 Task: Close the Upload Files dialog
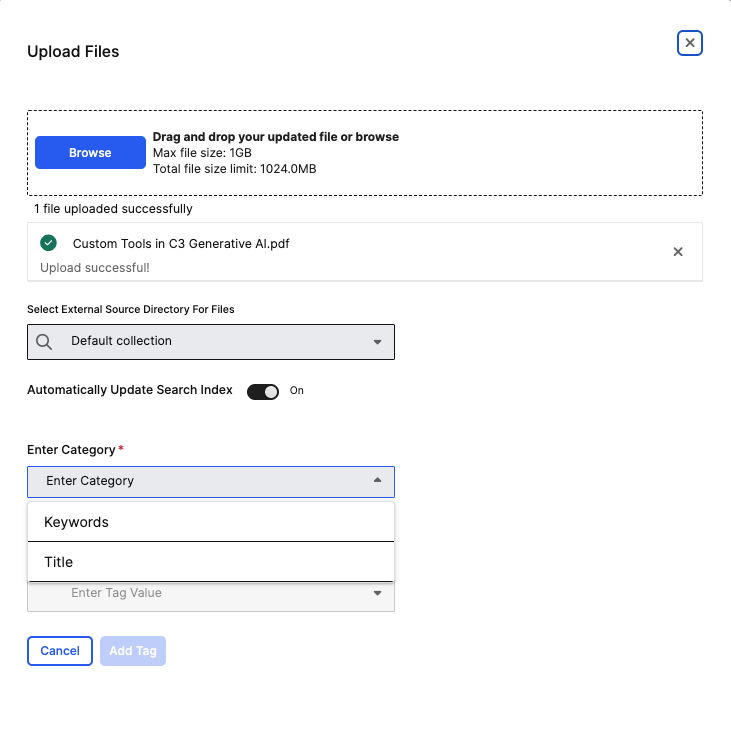[690, 43]
